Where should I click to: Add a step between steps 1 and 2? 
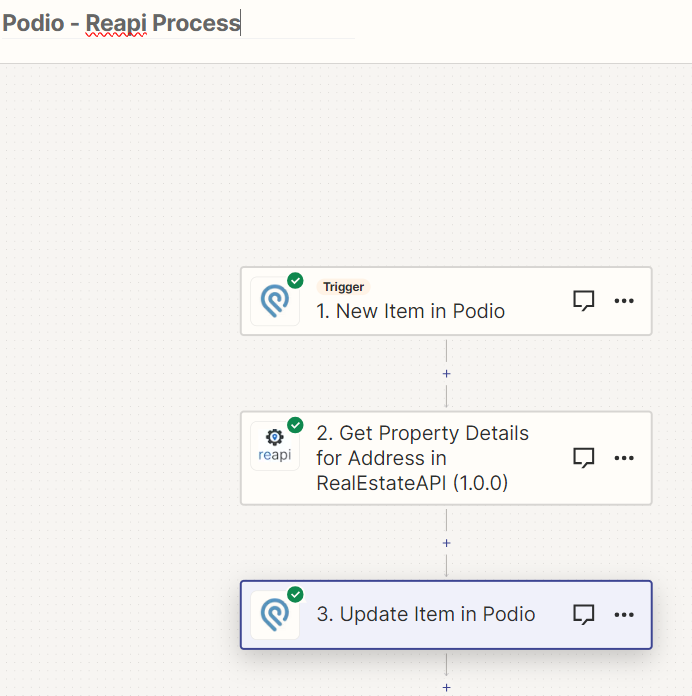click(446, 374)
